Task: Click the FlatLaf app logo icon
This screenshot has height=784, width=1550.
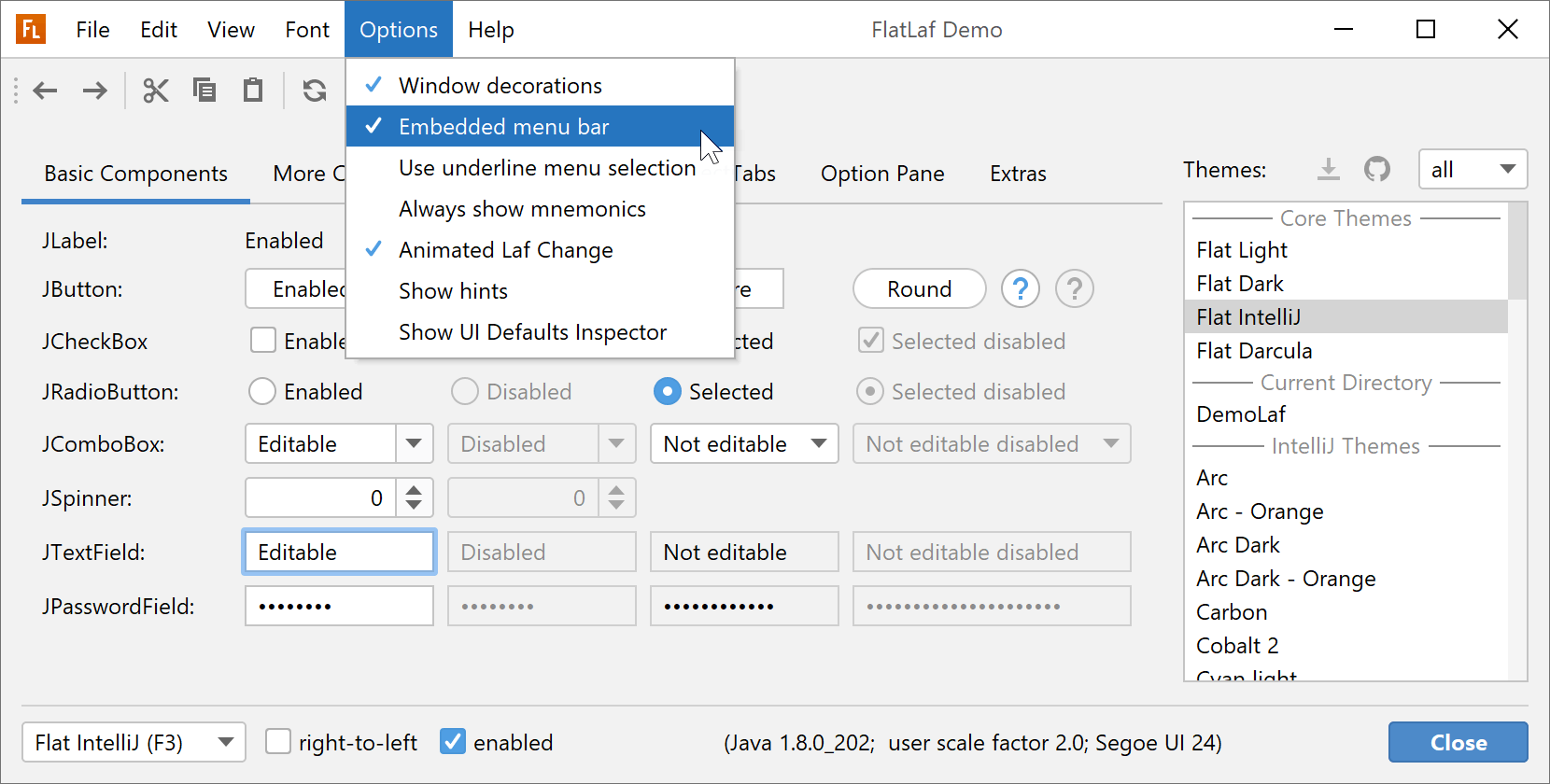Action: pos(31,29)
